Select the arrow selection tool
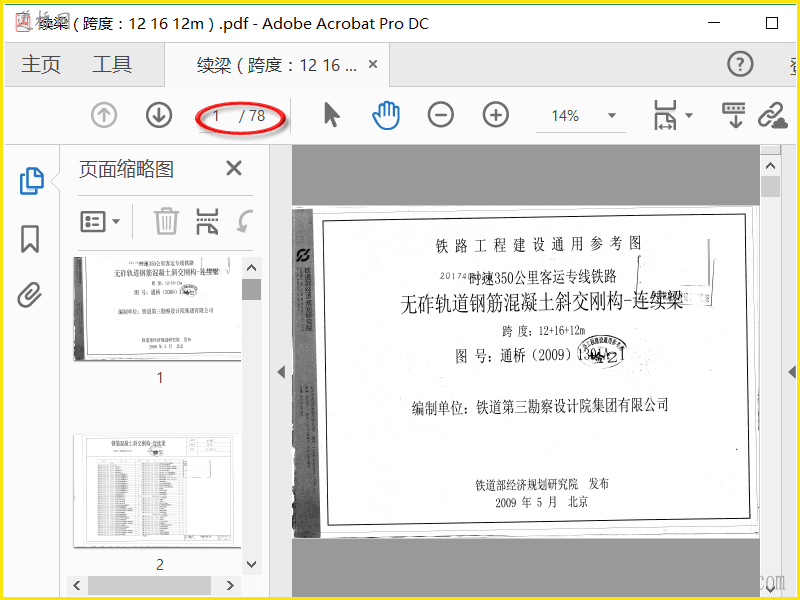Screen dimensions: 800x600 pos(332,115)
